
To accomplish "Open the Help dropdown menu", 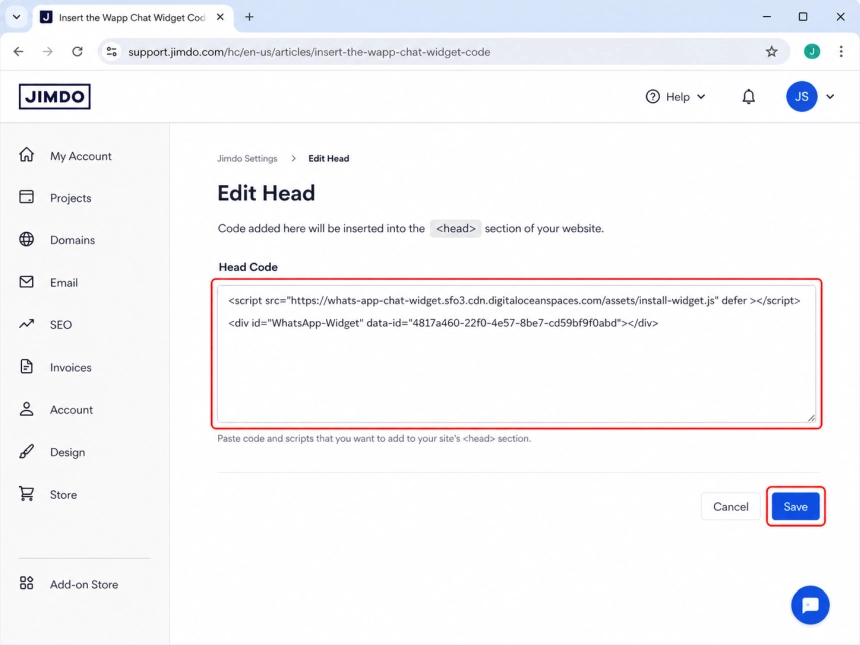I will click(x=675, y=97).
